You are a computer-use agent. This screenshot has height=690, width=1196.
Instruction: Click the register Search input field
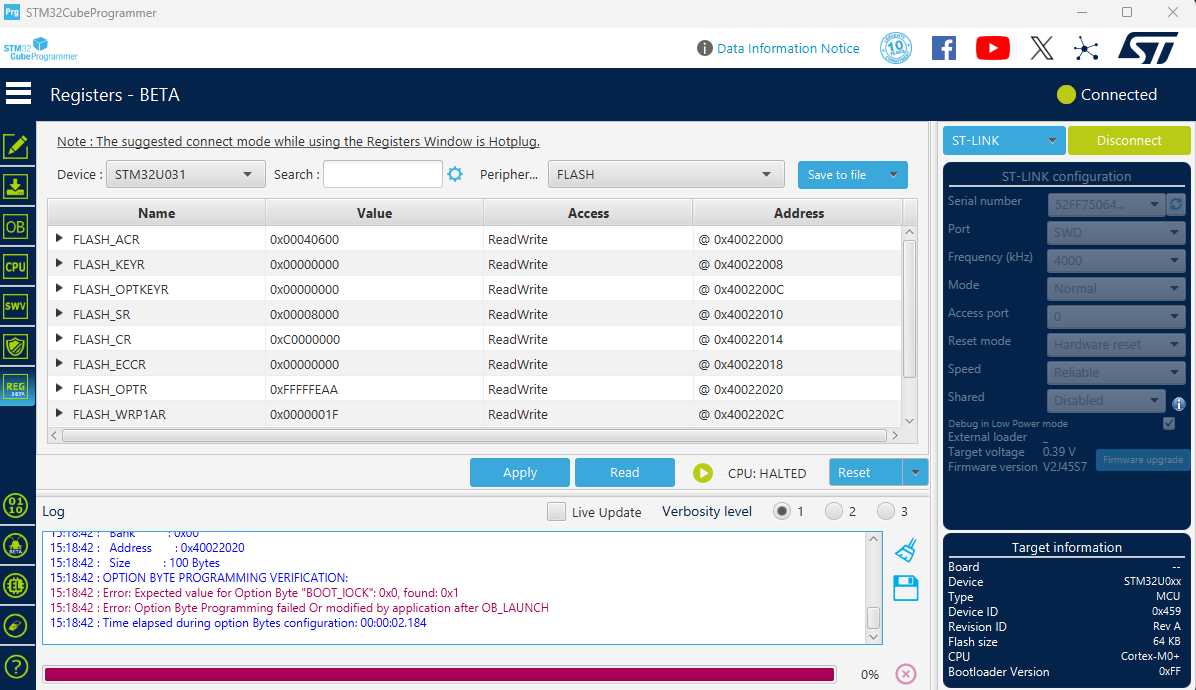click(x=383, y=173)
